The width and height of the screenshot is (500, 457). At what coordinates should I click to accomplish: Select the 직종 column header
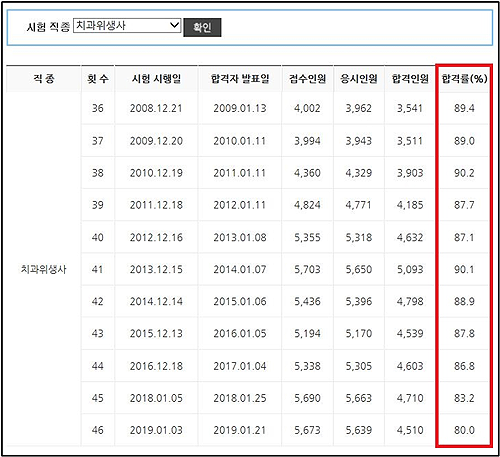pyautogui.click(x=44, y=79)
